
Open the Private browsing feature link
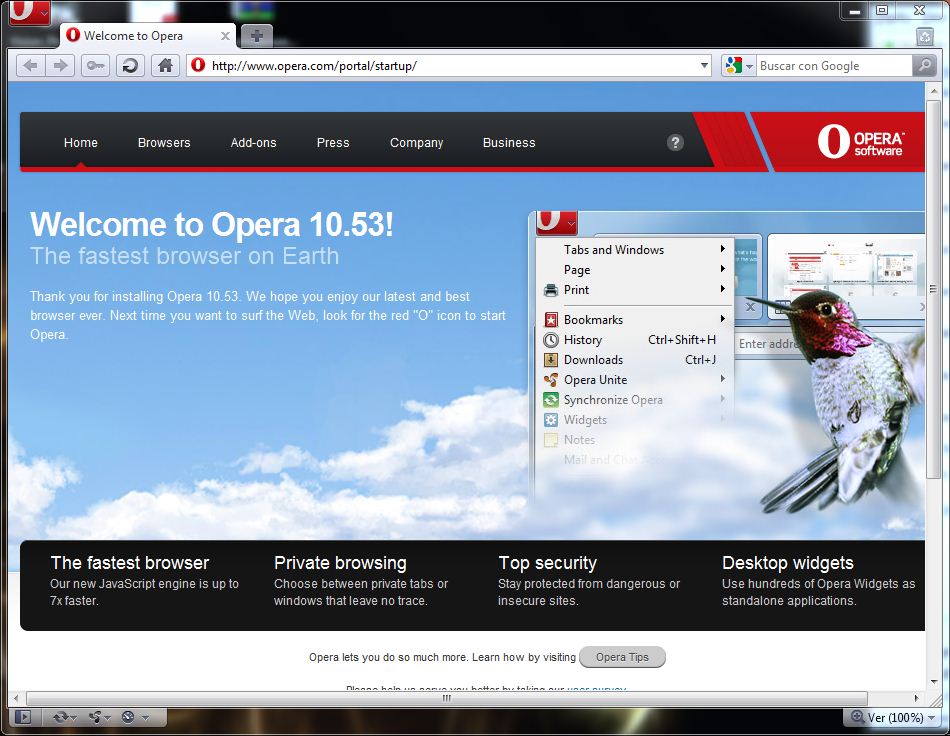(340, 563)
